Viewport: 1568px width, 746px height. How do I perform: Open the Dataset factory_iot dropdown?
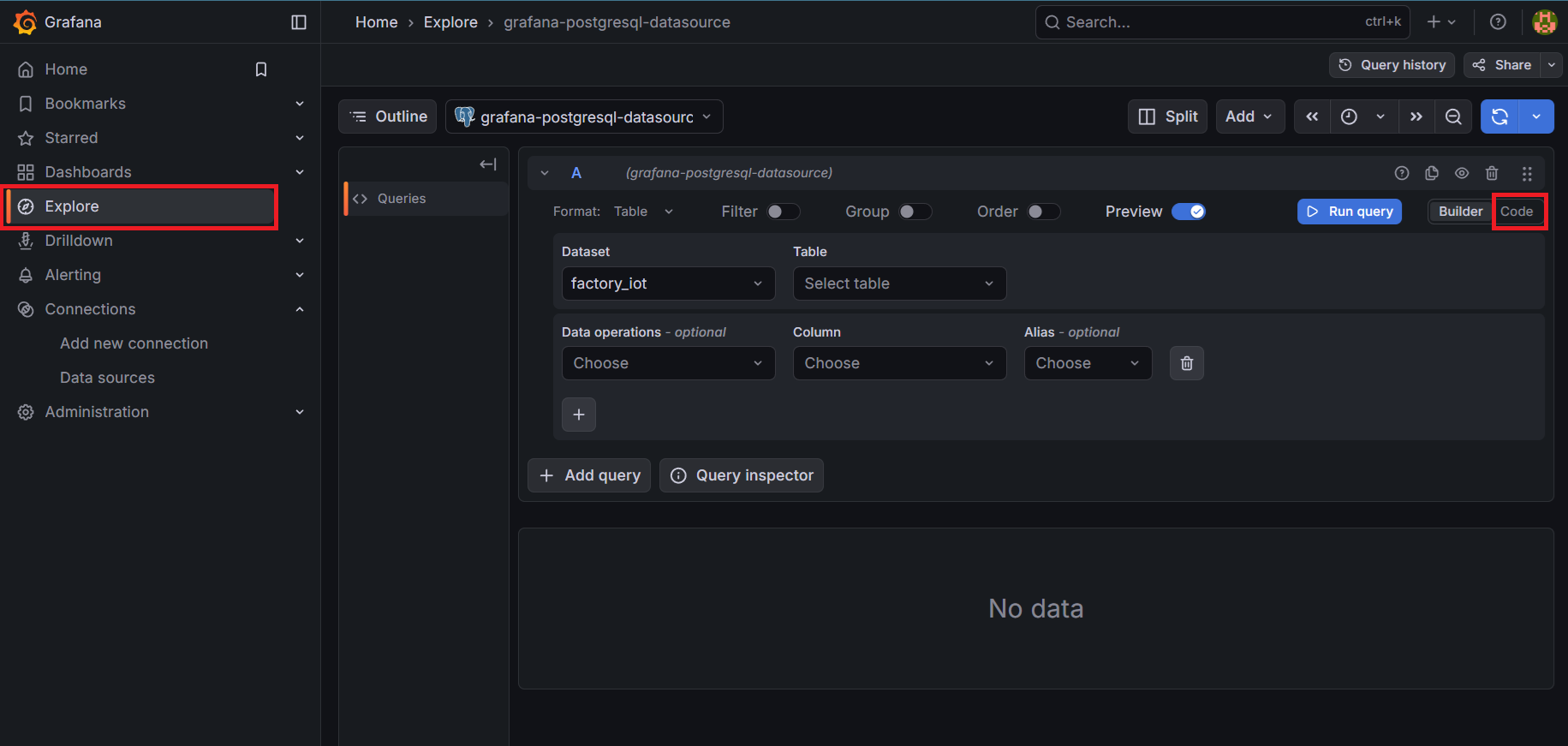[668, 283]
